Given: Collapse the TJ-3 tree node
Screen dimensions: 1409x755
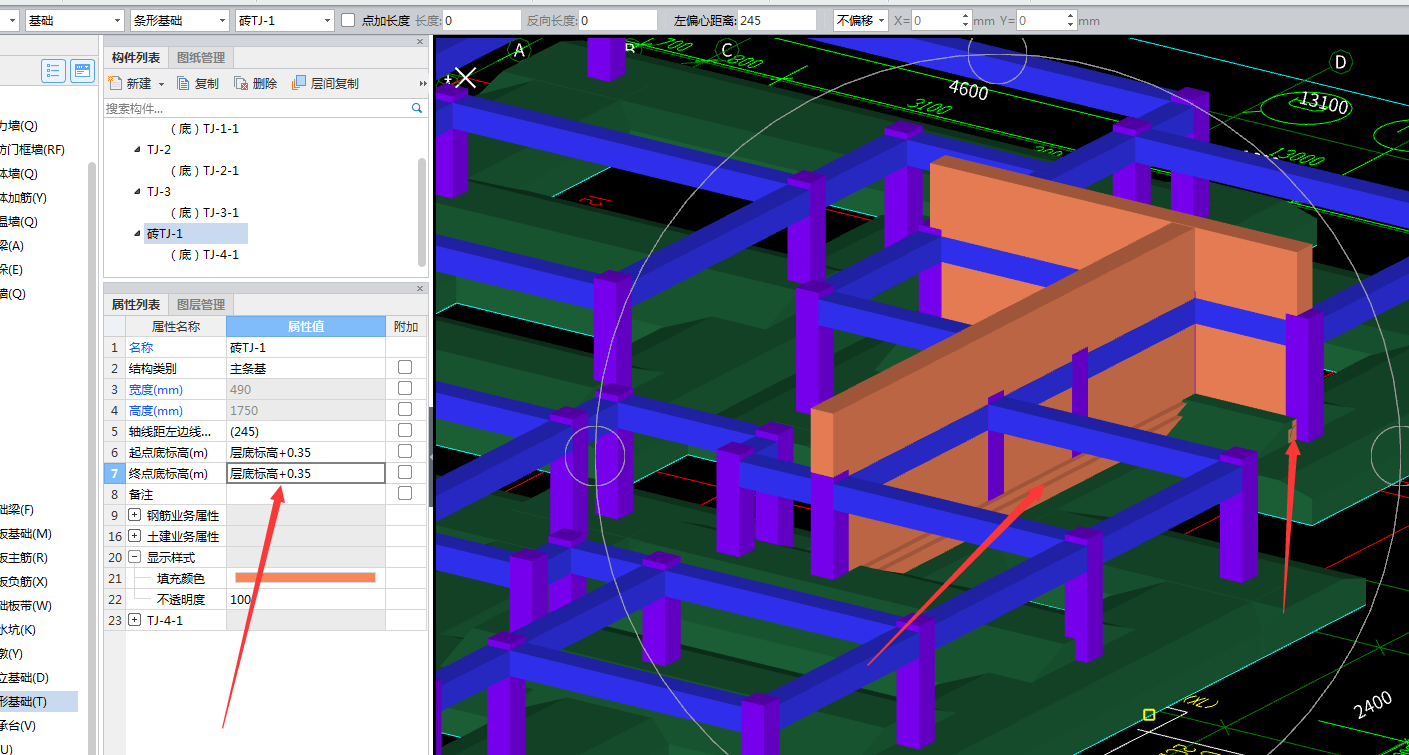Looking at the screenshot, I should (x=138, y=192).
